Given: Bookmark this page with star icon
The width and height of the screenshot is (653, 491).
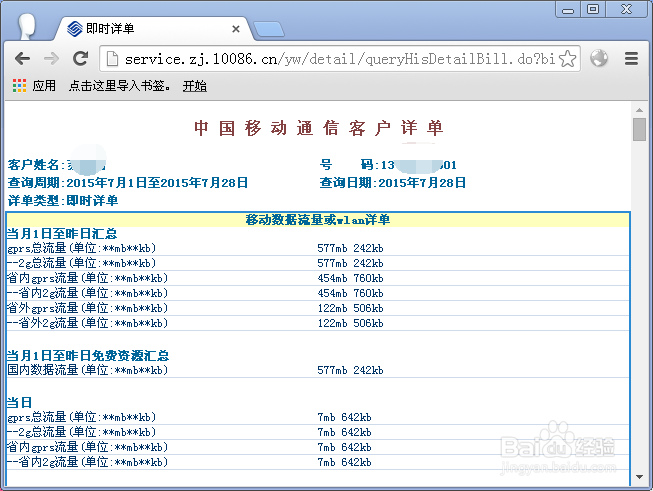Looking at the screenshot, I should click(567, 59).
